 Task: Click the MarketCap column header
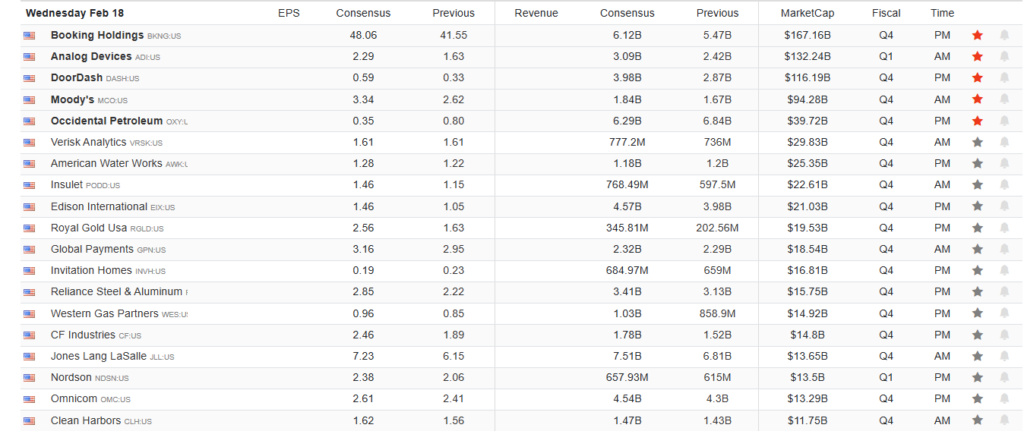pyautogui.click(x=807, y=13)
